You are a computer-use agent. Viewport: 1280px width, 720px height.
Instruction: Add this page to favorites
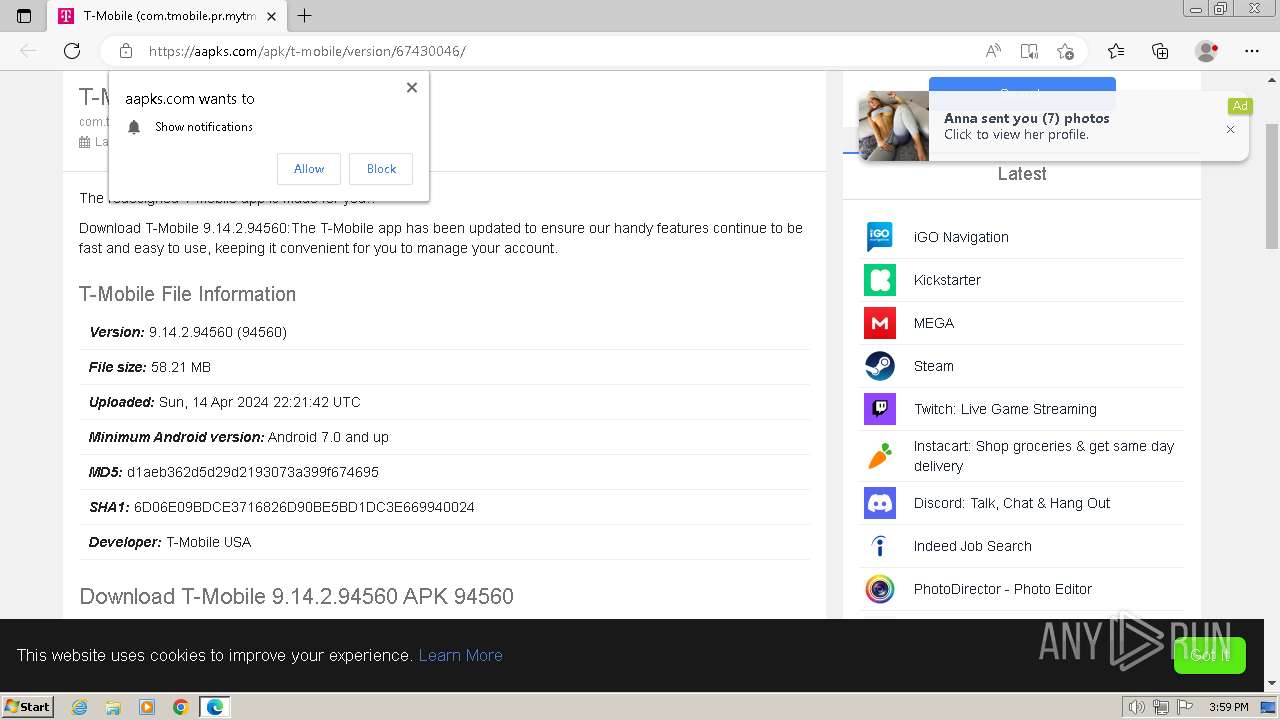[x=1065, y=51]
